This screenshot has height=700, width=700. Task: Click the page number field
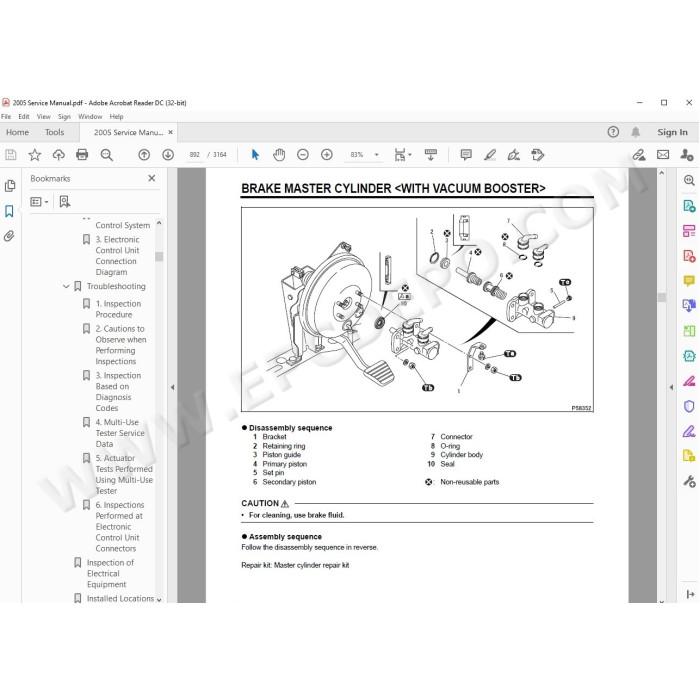tap(195, 155)
